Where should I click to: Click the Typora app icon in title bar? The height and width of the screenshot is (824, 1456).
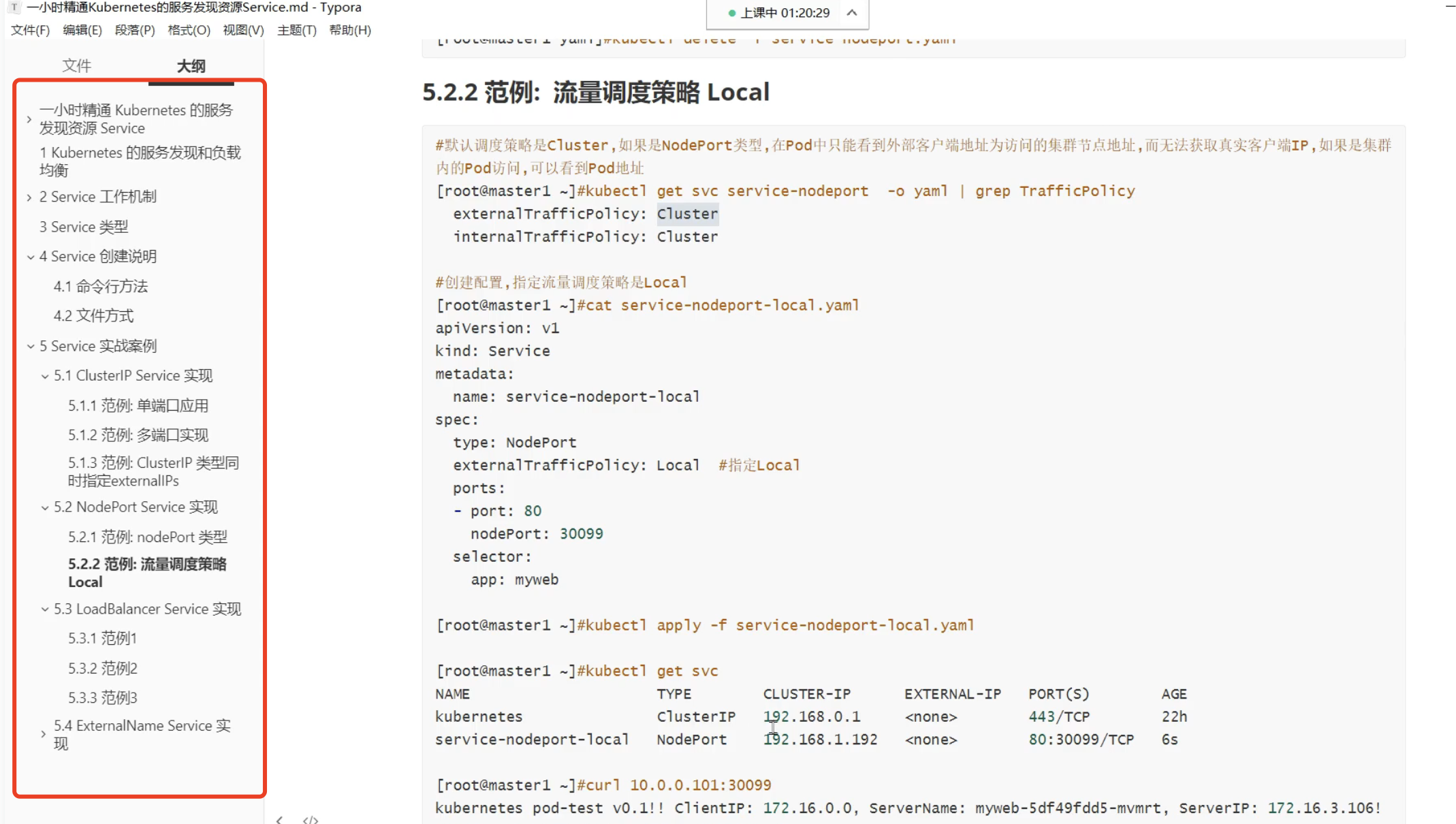[x=14, y=7]
